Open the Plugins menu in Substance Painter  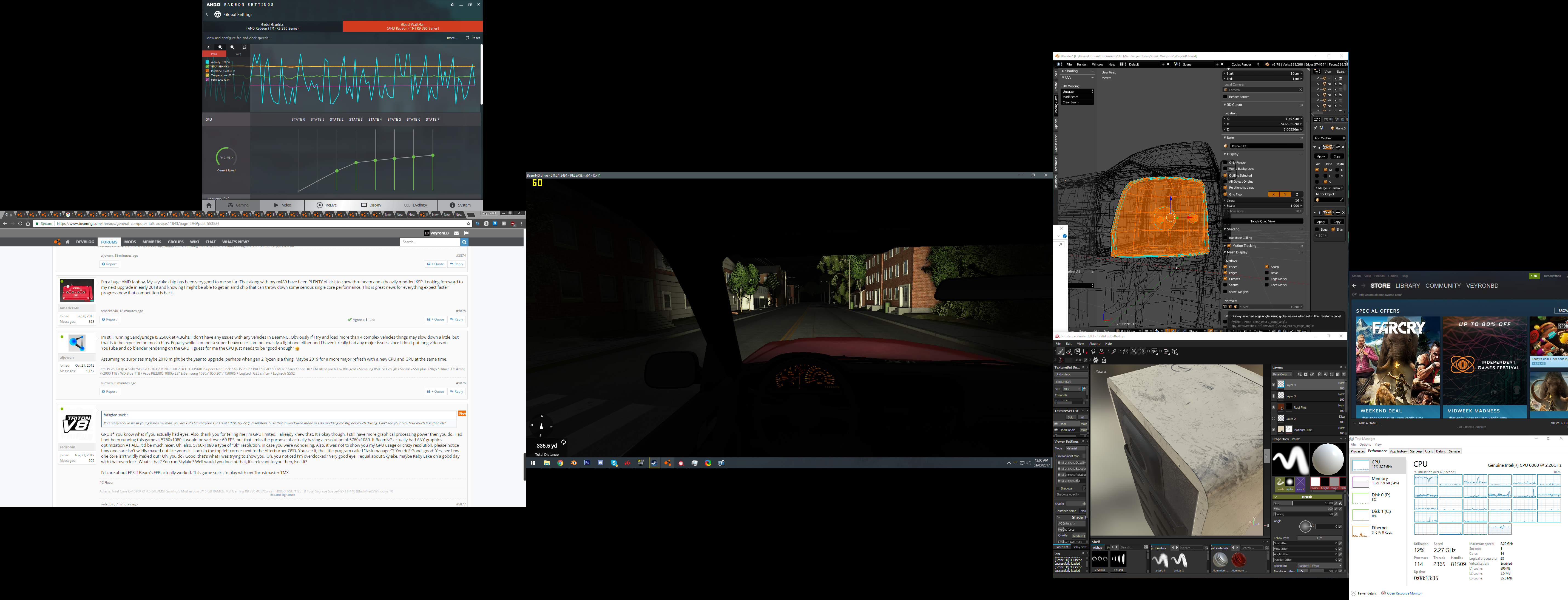1094,344
